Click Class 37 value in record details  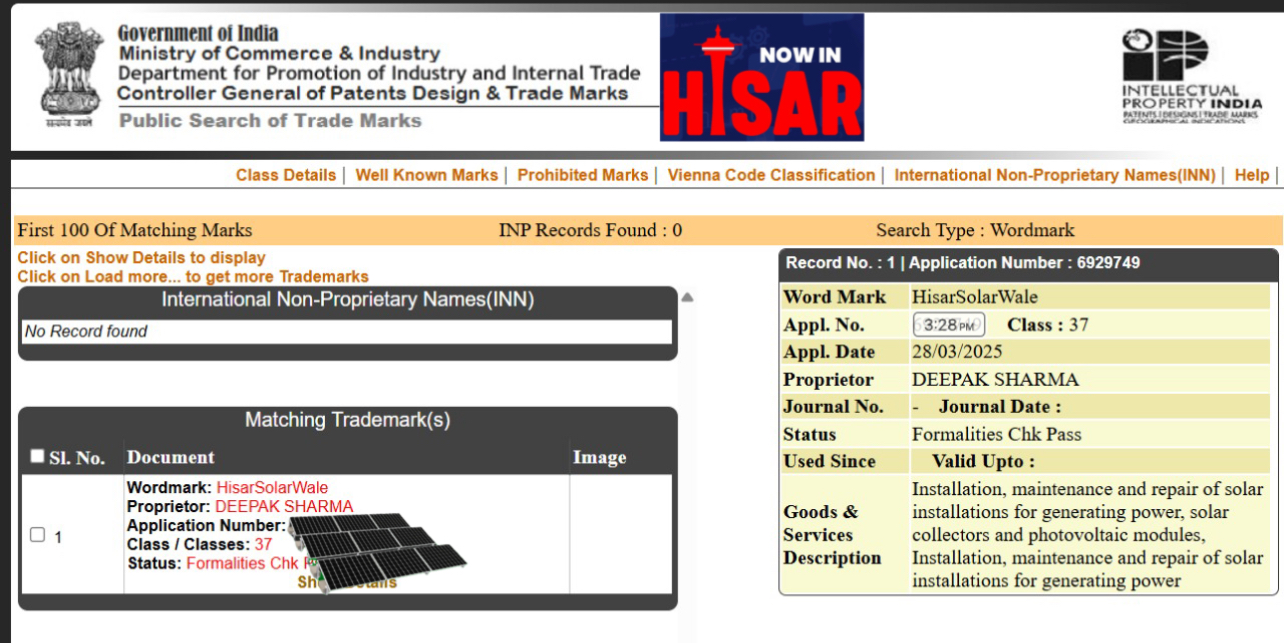click(x=1078, y=325)
